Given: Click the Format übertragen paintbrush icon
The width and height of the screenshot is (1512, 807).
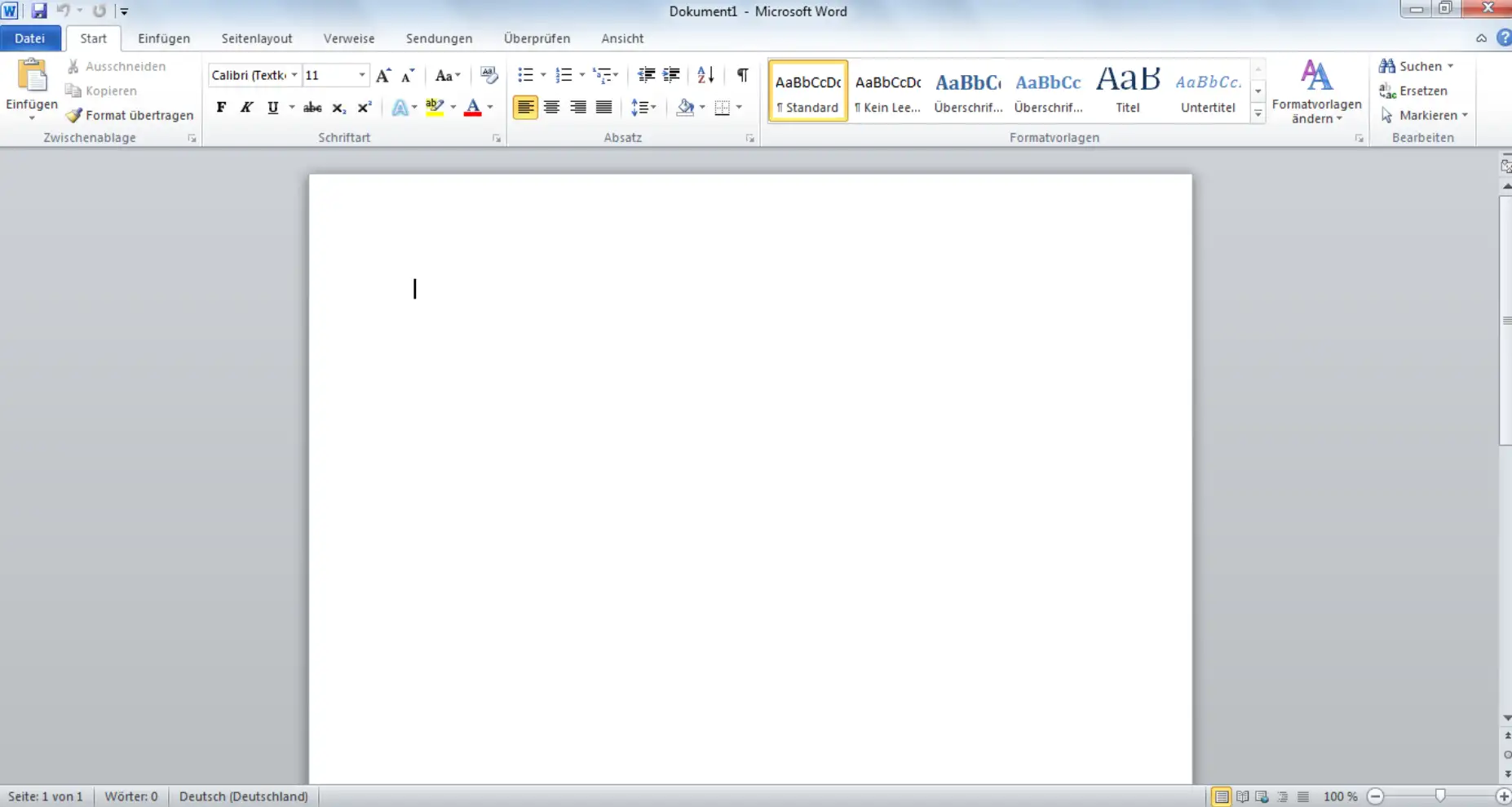Looking at the screenshot, I should coord(74,115).
